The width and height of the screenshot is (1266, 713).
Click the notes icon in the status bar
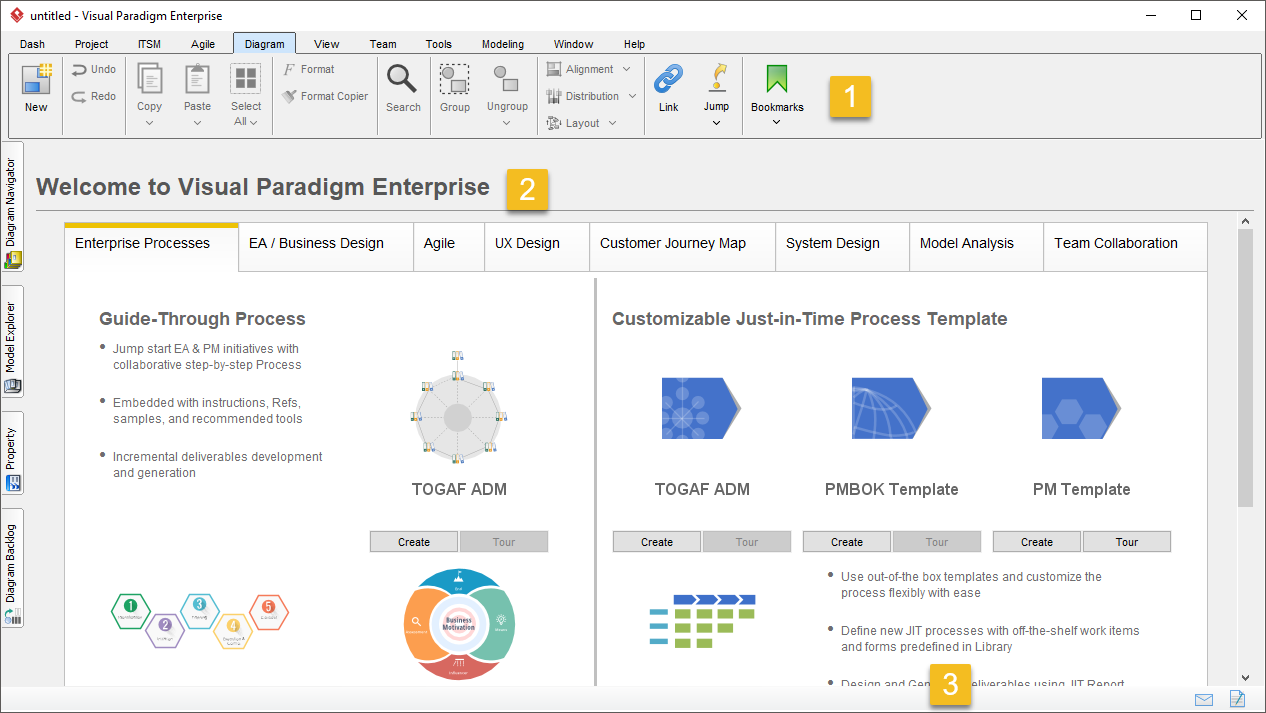point(1237,699)
